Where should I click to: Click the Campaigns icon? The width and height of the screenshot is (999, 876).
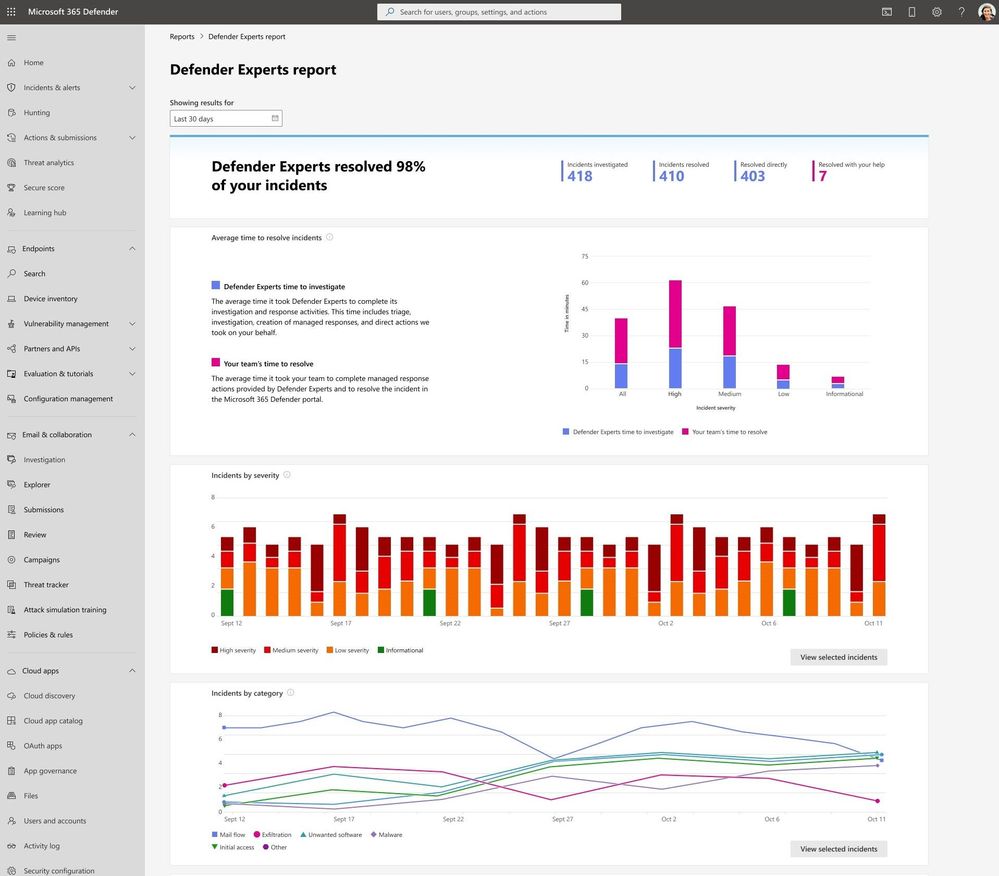pyautogui.click(x=11, y=559)
